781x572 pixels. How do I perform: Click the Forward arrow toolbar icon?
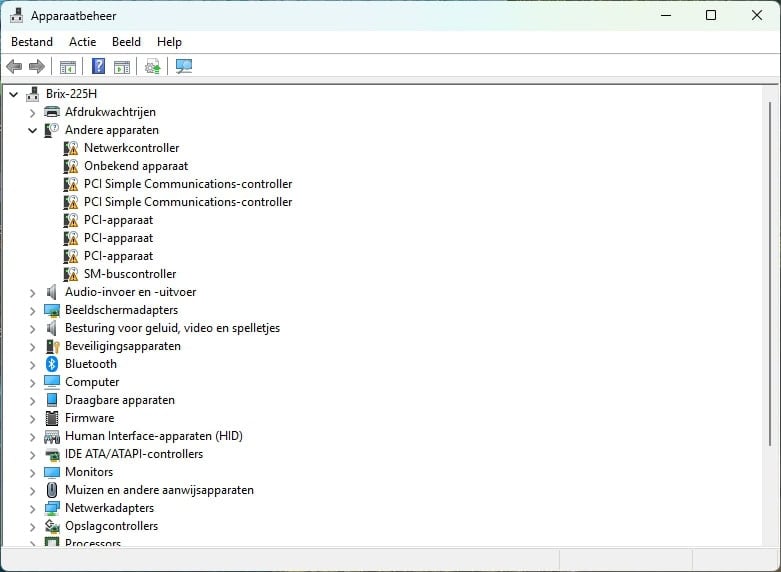click(37, 67)
